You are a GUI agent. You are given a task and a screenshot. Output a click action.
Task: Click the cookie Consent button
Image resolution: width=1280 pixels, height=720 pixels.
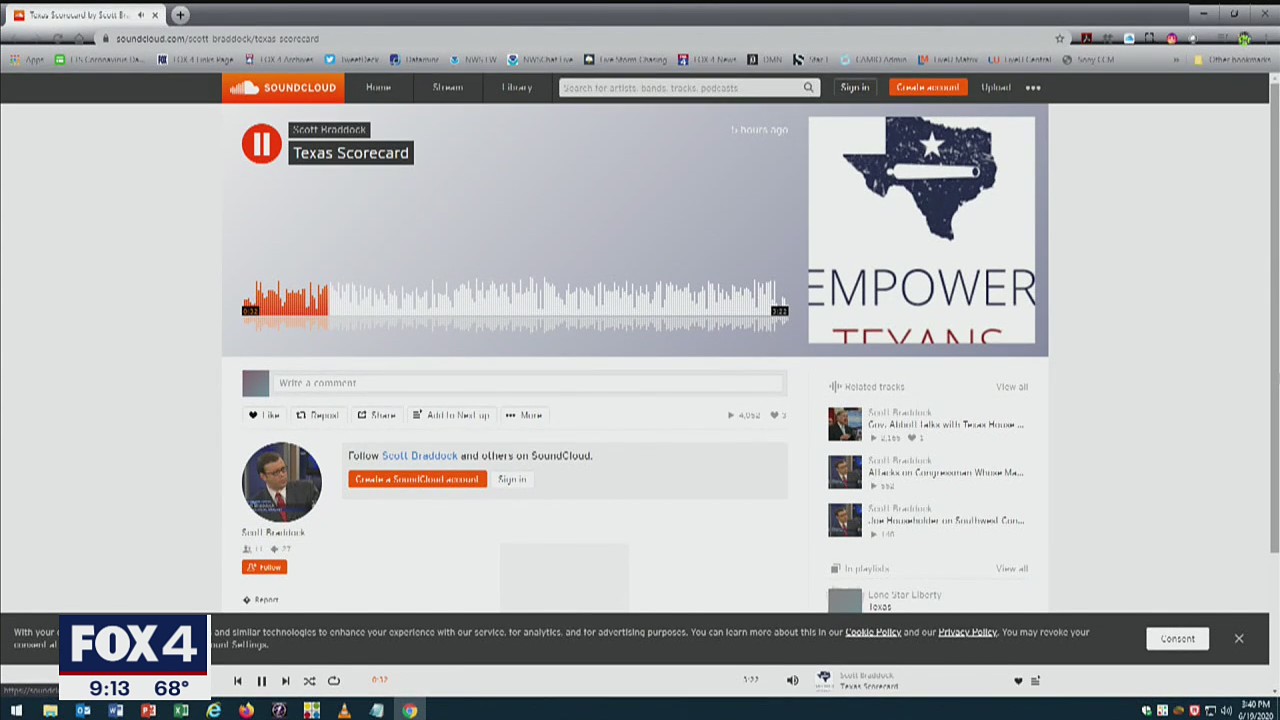1177,639
